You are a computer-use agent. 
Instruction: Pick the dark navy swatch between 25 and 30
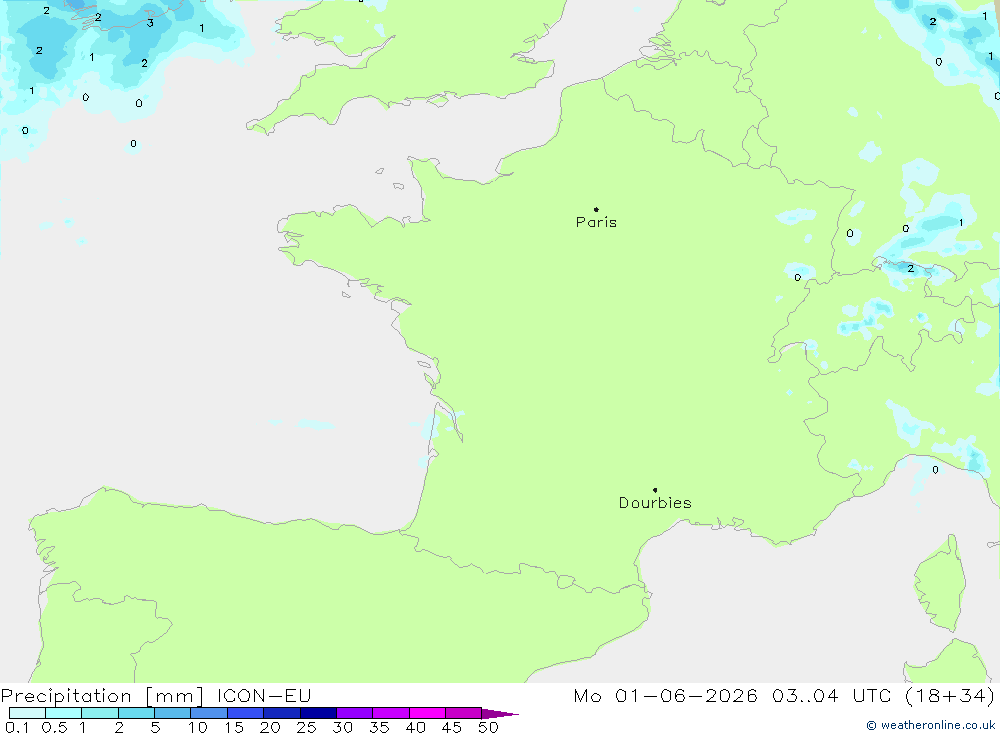point(318,713)
